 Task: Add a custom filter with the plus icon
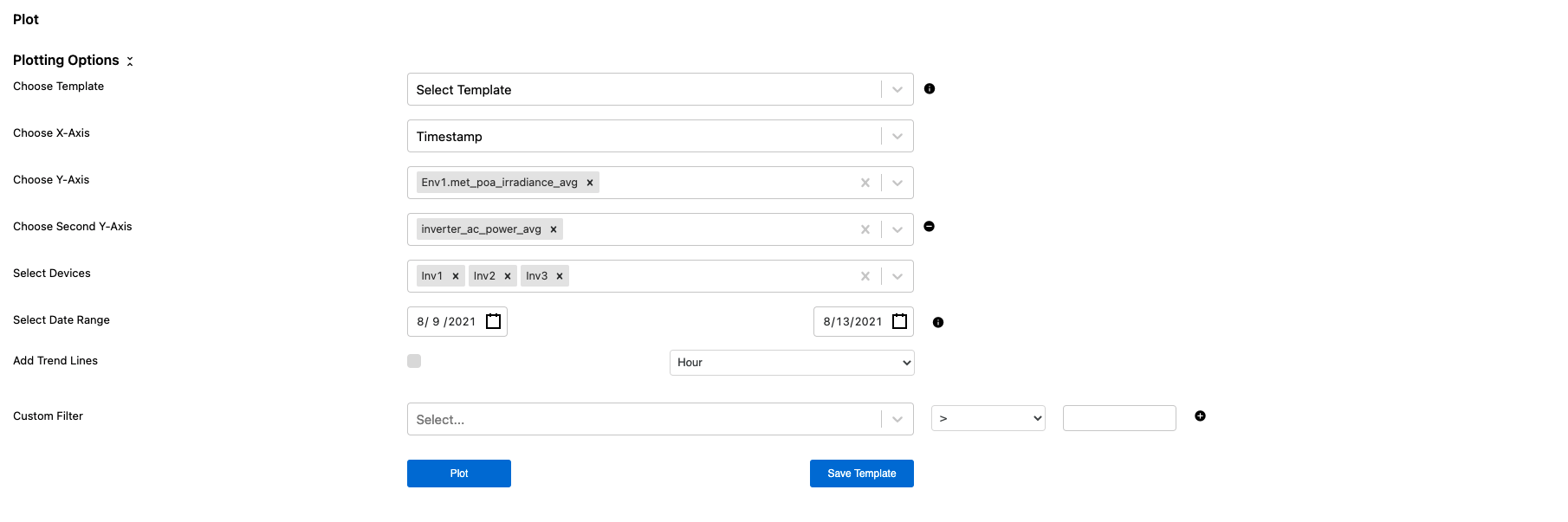click(x=1200, y=416)
